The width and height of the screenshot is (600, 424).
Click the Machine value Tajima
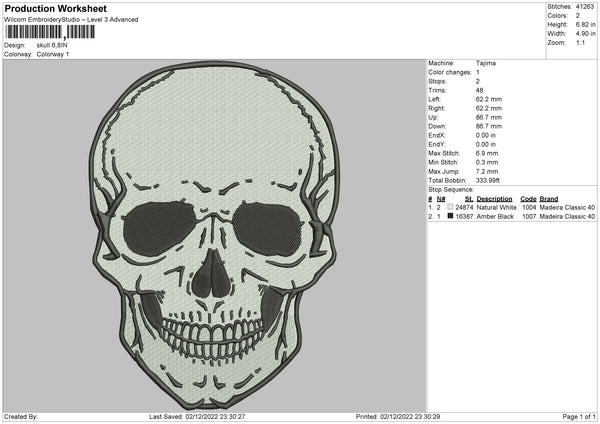pyautogui.click(x=487, y=63)
